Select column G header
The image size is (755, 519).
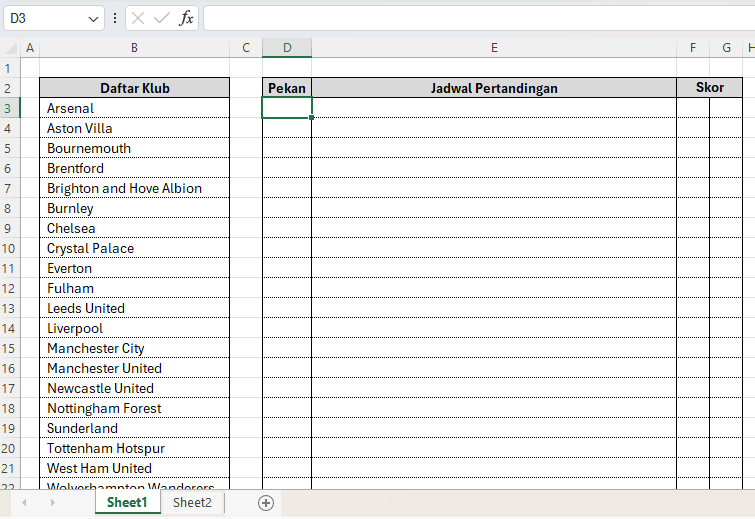click(726, 48)
